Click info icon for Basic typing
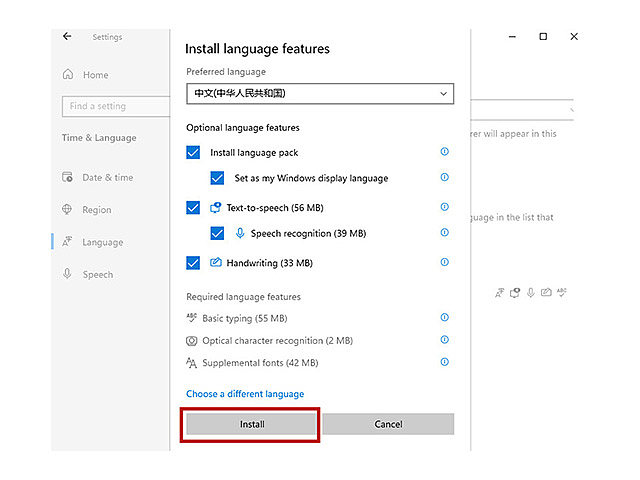 pyautogui.click(x=444, y=317)
